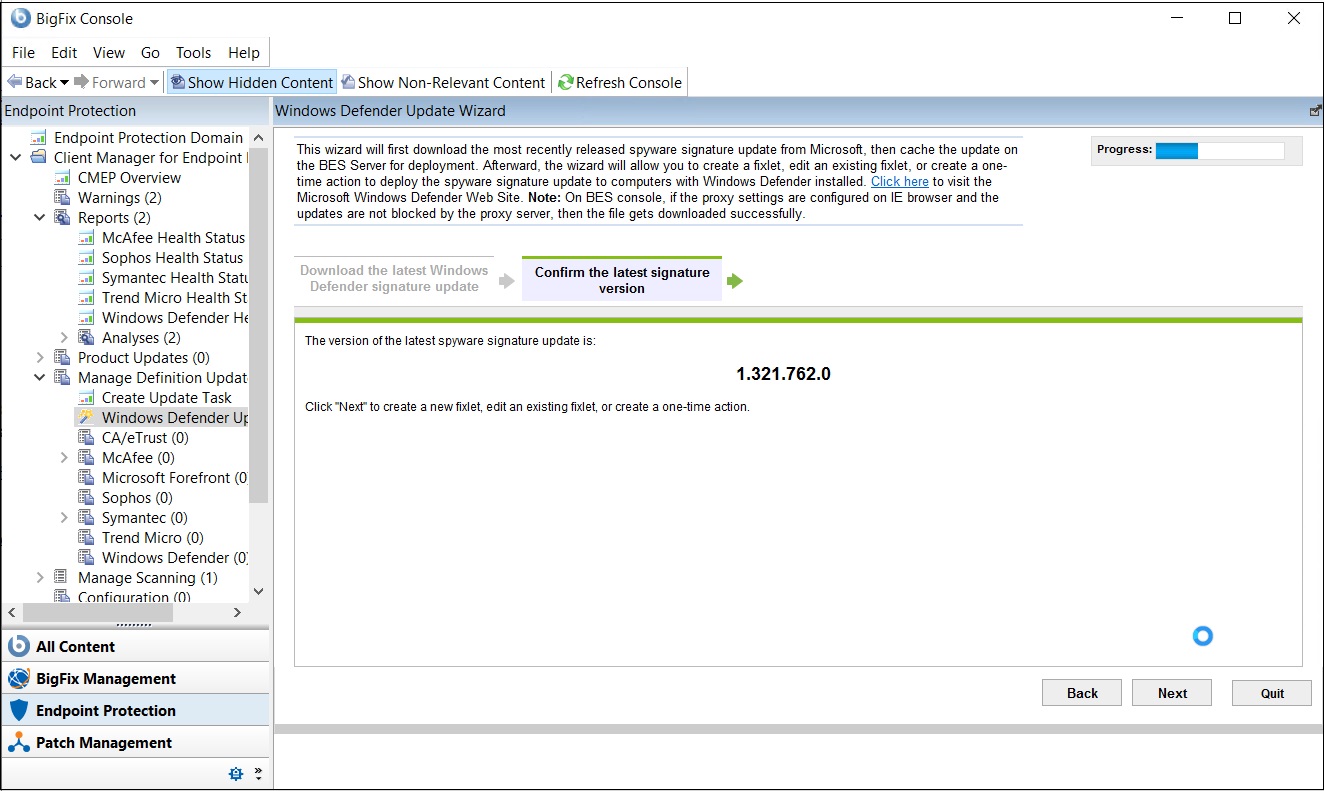Click McAfee Health Status report icon

tap(86, 238)
